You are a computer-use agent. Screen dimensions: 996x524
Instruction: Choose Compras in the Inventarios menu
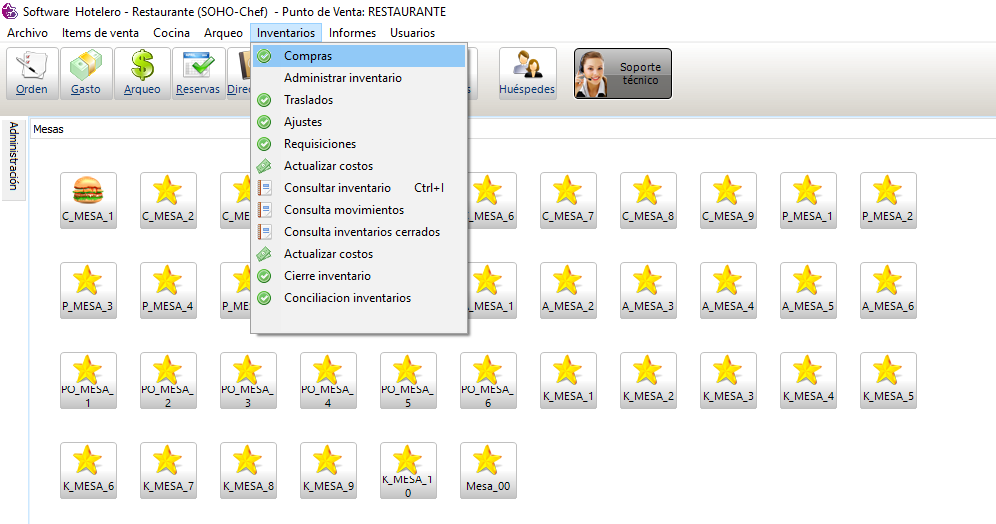pos(308,56)
